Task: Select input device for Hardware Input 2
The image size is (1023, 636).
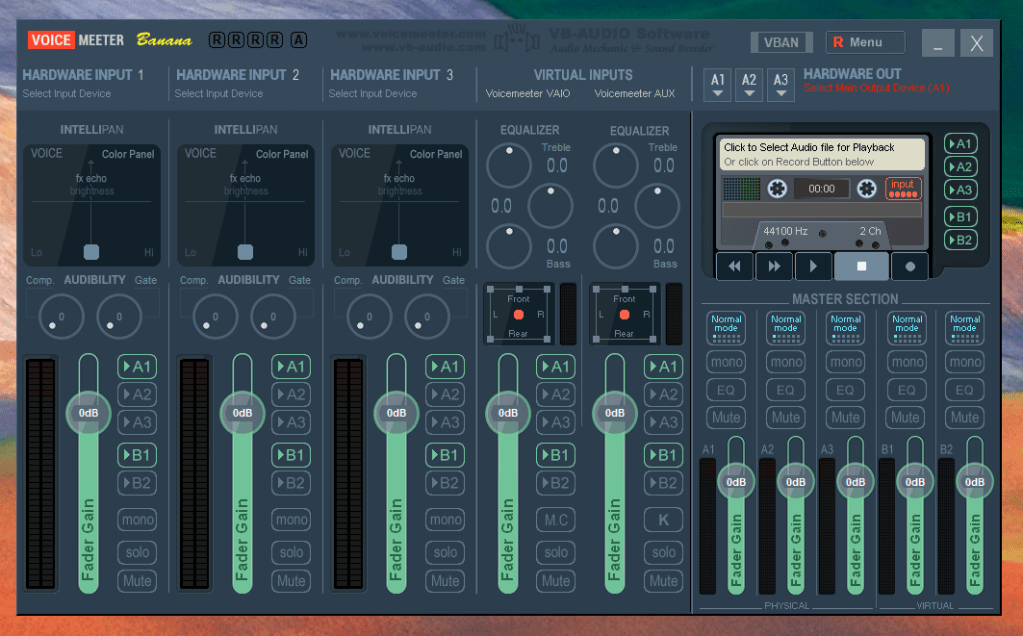Action: pos(219,93)
